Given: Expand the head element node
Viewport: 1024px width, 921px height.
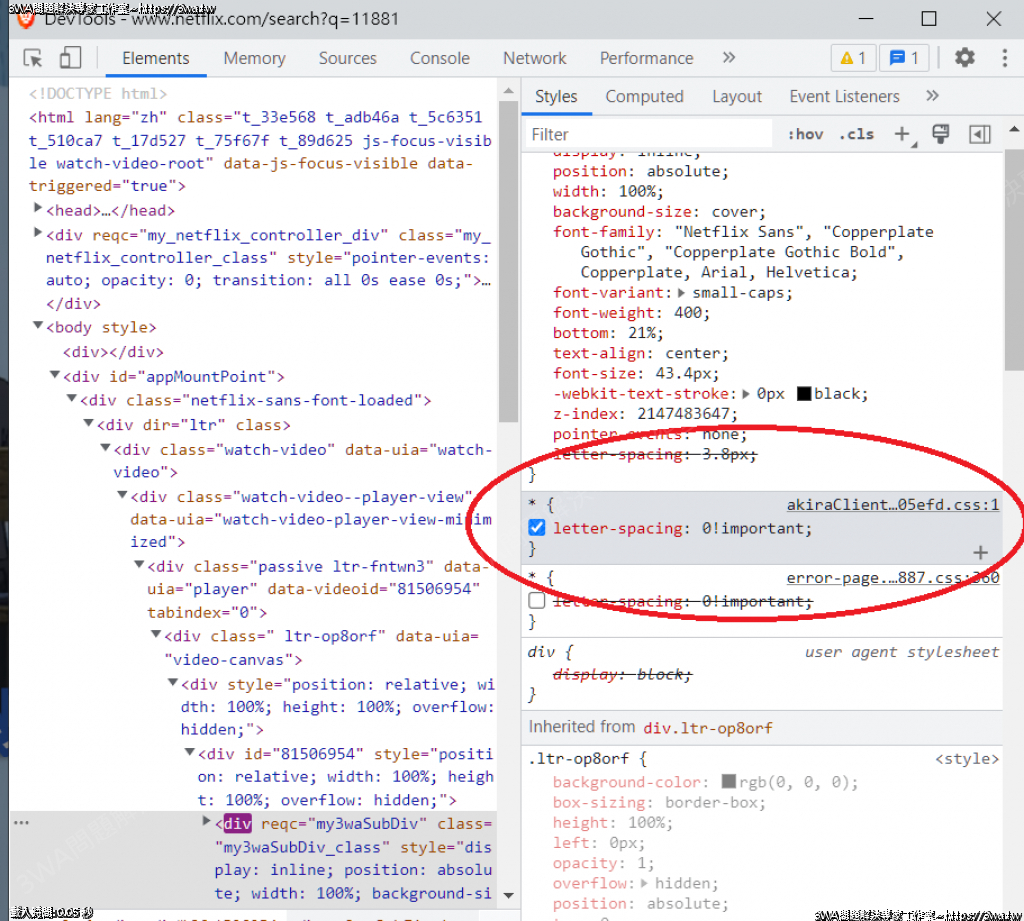Looking at the screenshot, I should [x=38, y=210].
